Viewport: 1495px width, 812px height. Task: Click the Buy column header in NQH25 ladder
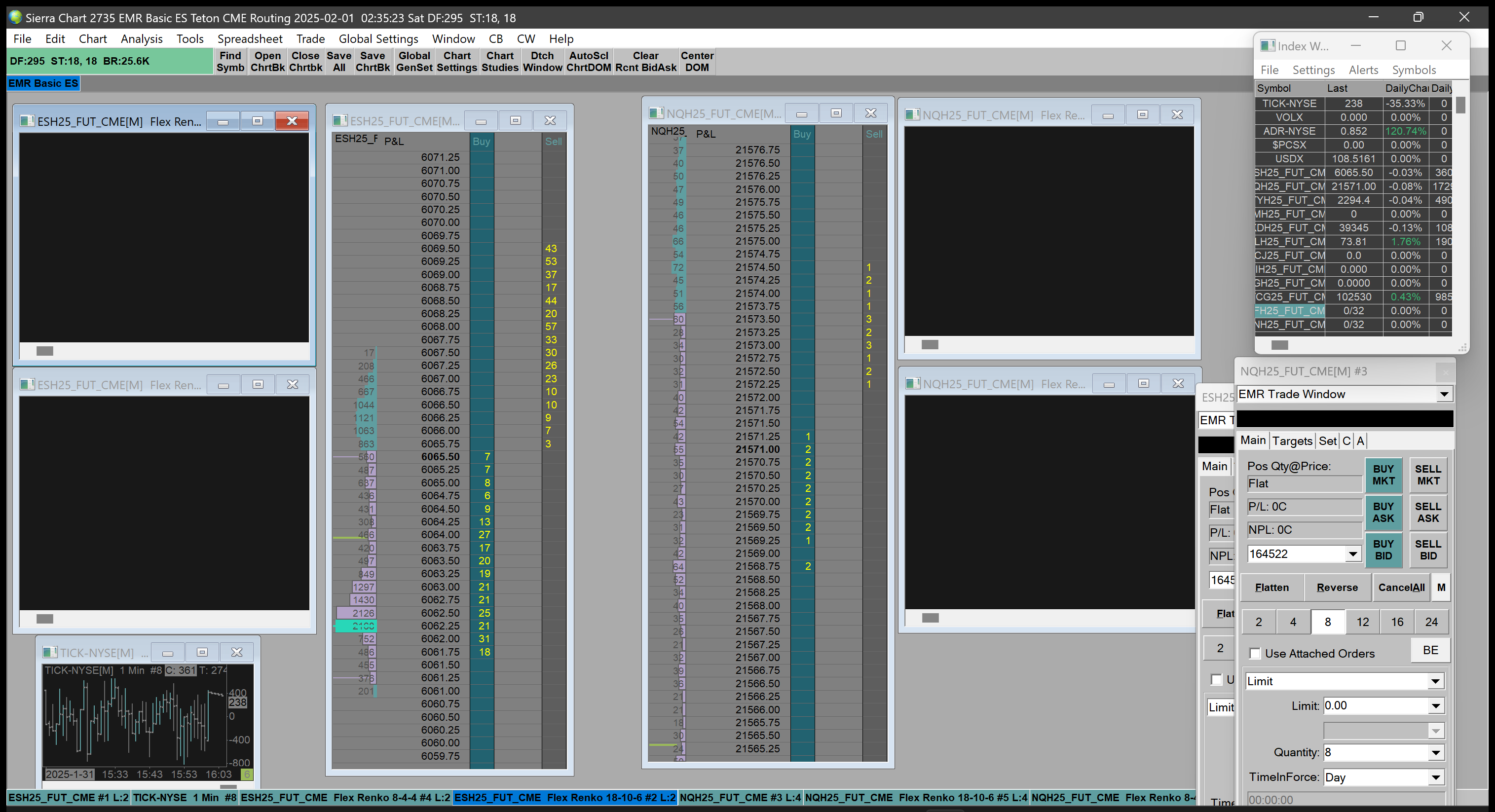tap(802, 134)
